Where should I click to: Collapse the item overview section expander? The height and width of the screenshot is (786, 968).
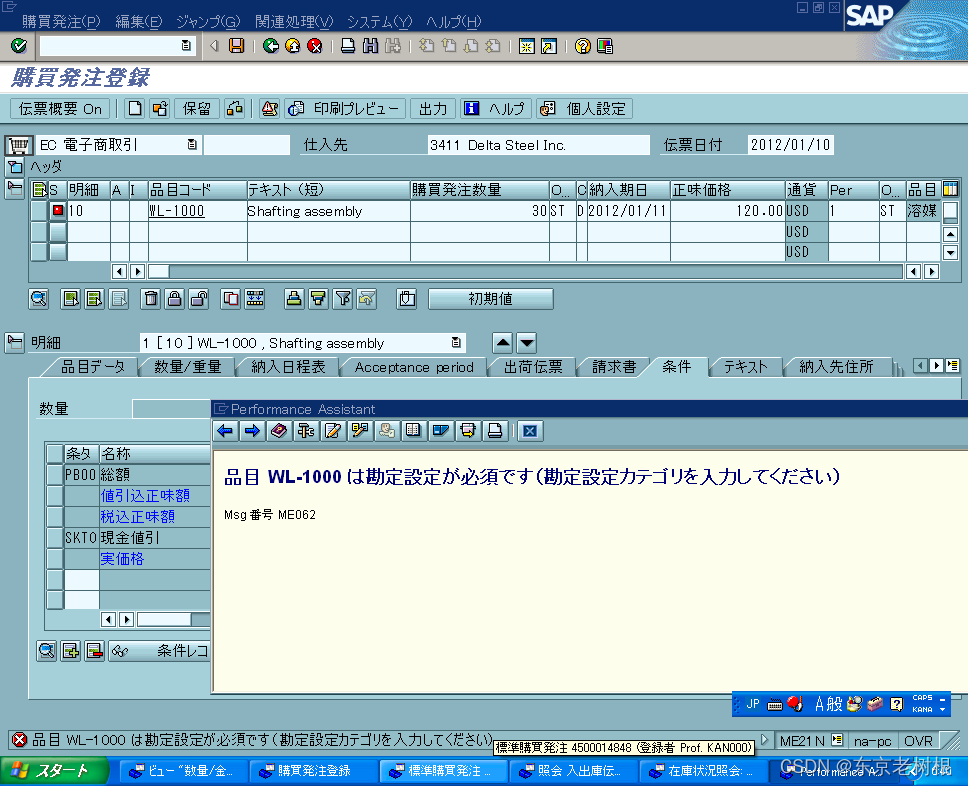tap(15, 188)
